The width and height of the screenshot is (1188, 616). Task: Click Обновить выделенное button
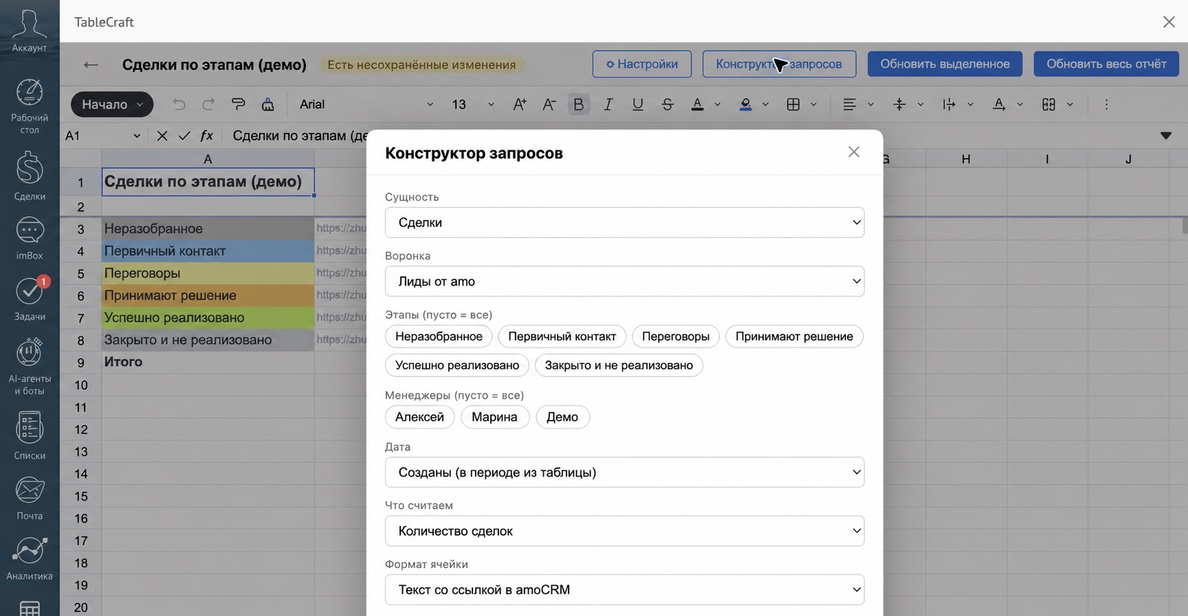[945, 64]
